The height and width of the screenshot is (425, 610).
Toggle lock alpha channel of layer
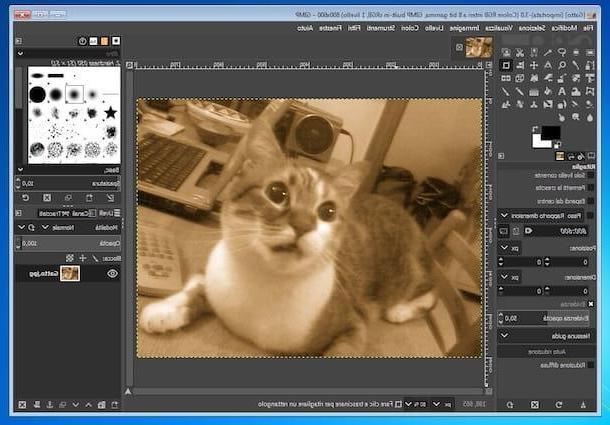click(70, 258)
